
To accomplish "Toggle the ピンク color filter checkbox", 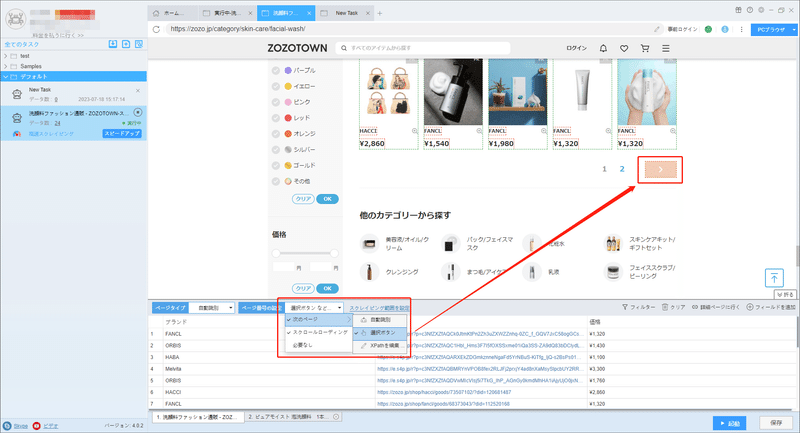I will click(276, 102).
